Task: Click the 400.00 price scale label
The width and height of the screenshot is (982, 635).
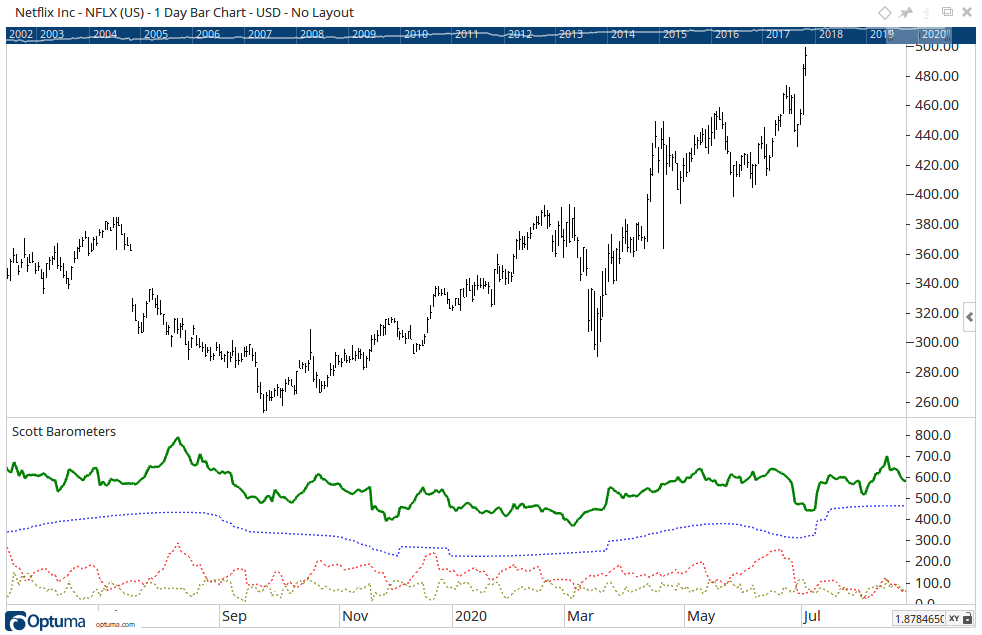Action: coord(937,194)
